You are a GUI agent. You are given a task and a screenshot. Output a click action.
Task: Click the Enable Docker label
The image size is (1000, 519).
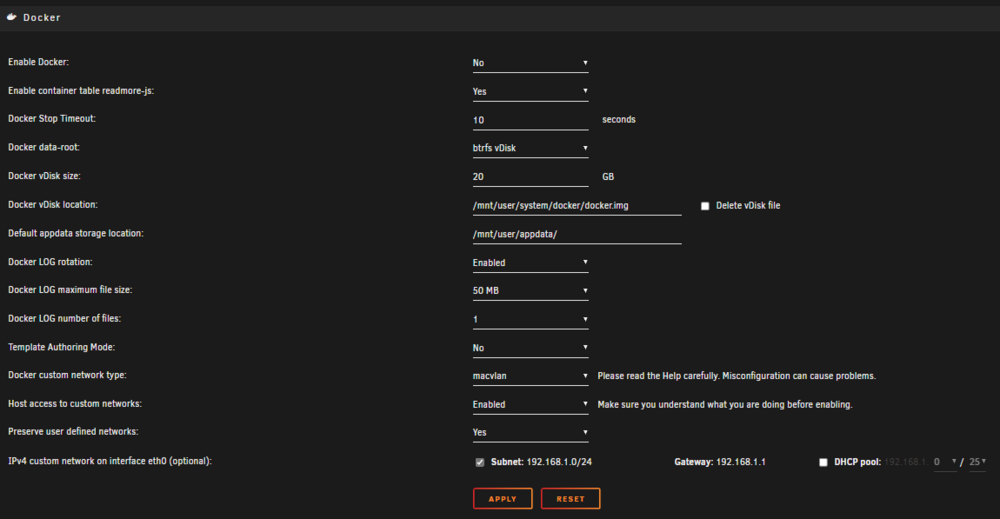pyautogui.click(x=38, y=62)
